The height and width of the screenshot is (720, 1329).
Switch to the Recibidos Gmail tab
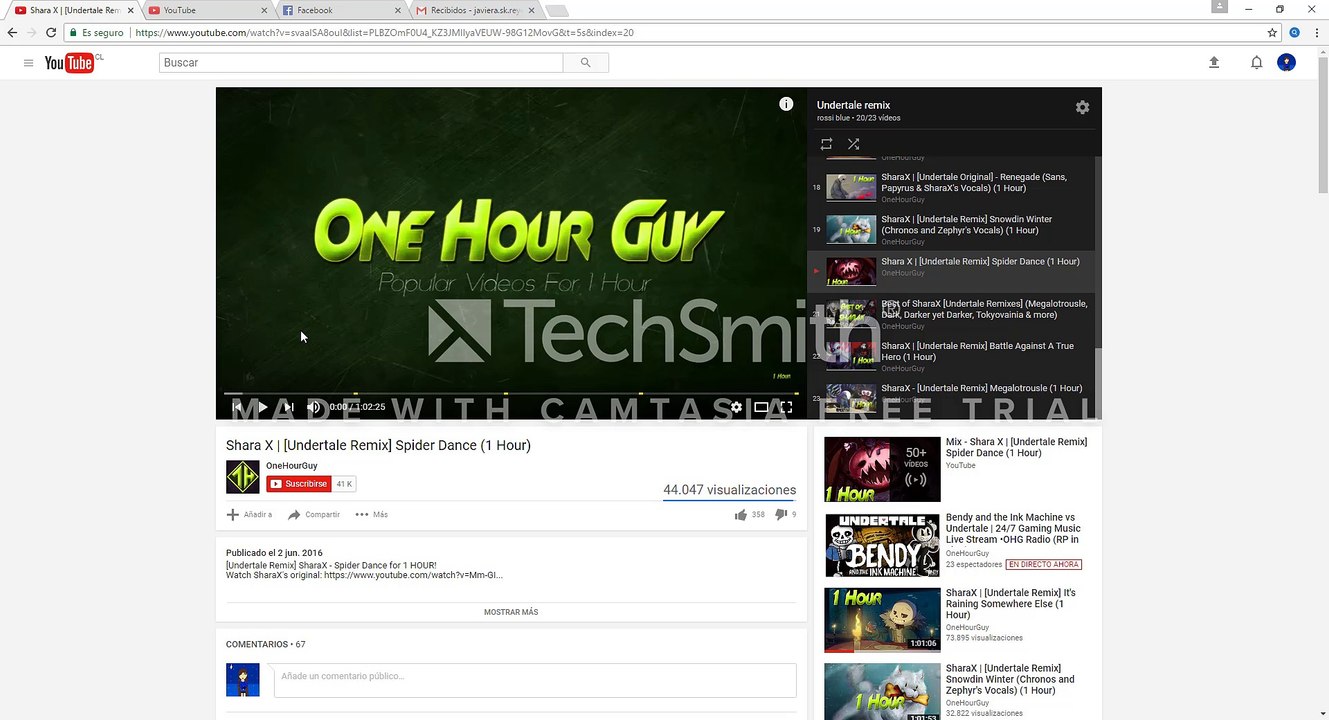pos(475,10)
